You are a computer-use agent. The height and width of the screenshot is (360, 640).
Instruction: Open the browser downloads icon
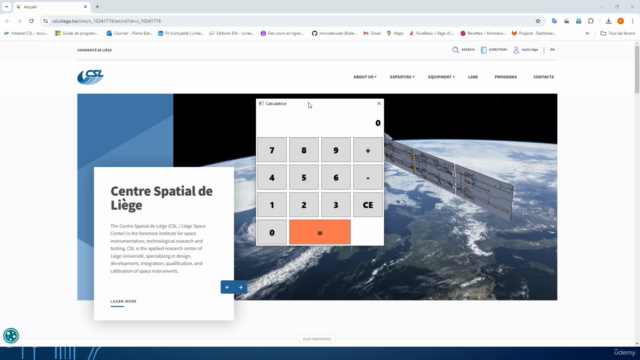click(608, 21)
